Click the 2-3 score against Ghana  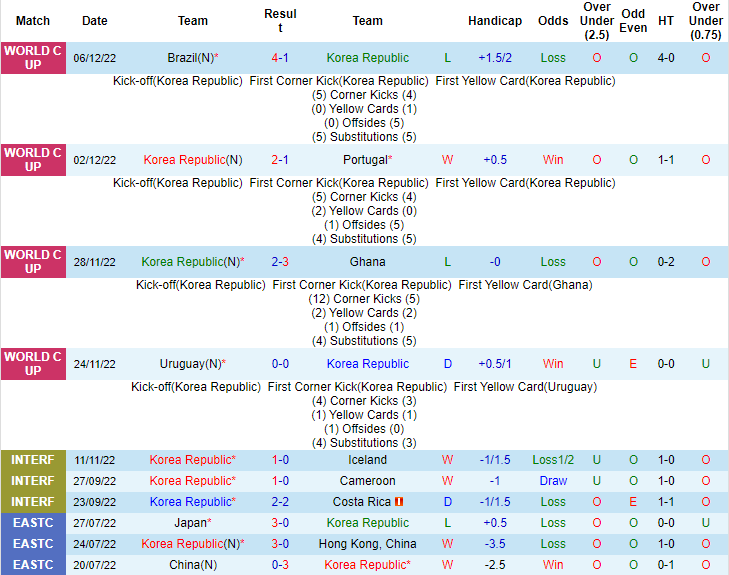[x=280, y=262]
